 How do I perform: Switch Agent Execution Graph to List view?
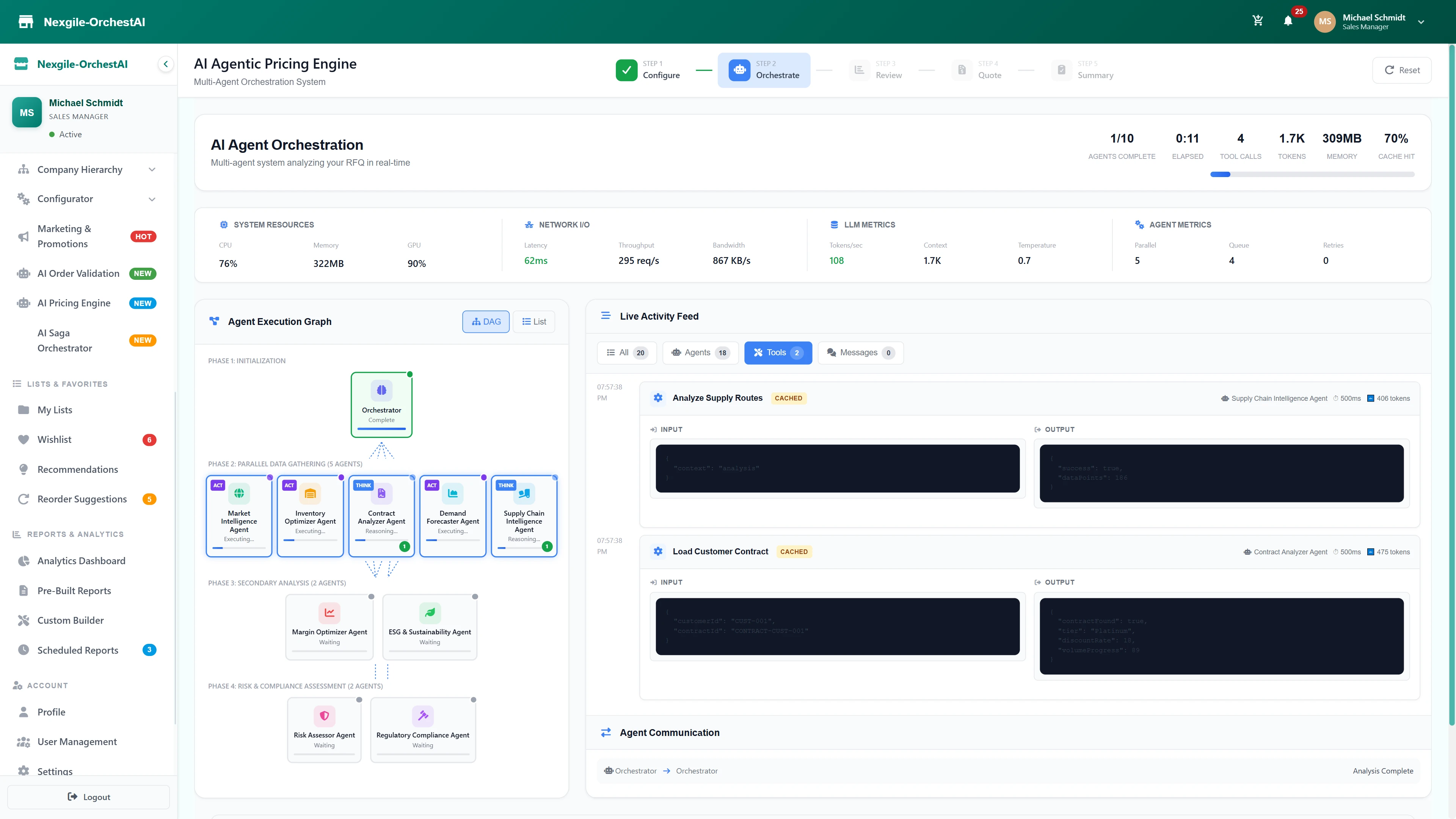point(533,321)
